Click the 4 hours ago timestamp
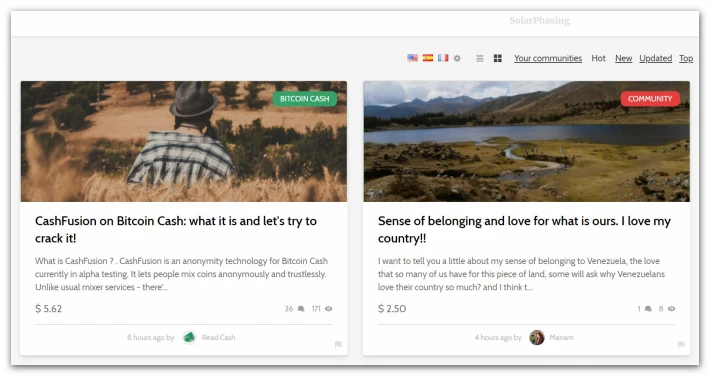Screen dimensions: 710x376 pyautogui.click(x=493, y=337)
